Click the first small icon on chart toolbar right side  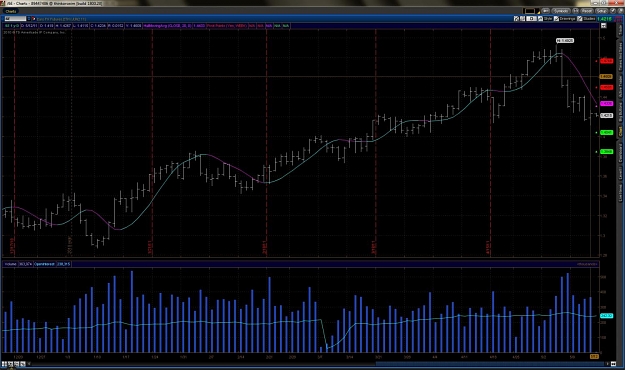click(516, 19)
